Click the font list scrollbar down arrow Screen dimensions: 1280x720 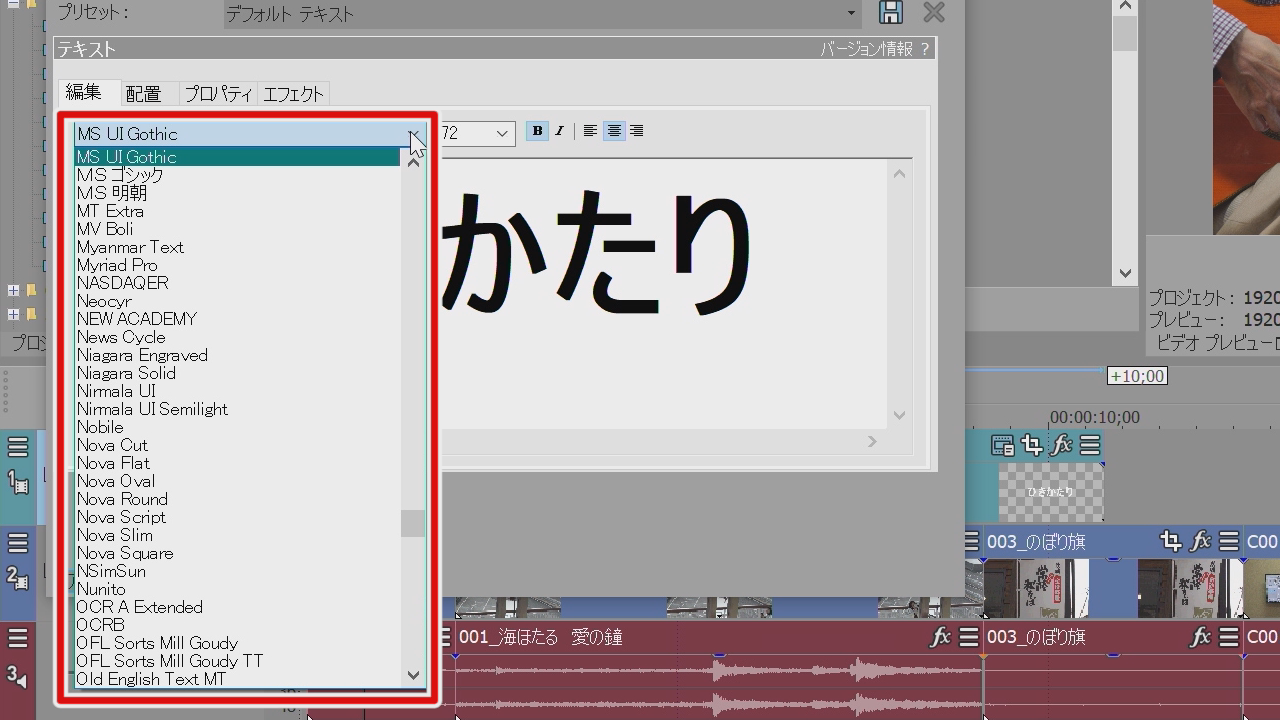point(413,676)
